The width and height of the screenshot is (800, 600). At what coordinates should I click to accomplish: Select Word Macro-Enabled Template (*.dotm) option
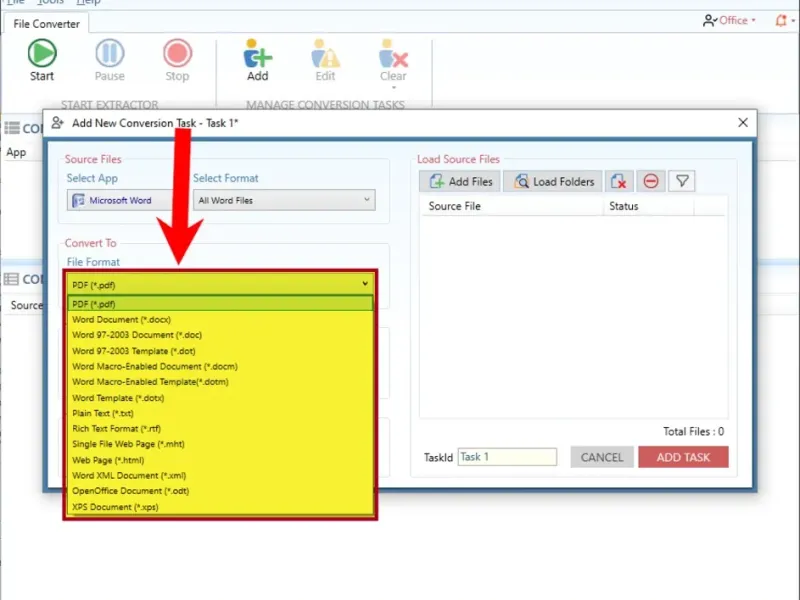[220, 382]
